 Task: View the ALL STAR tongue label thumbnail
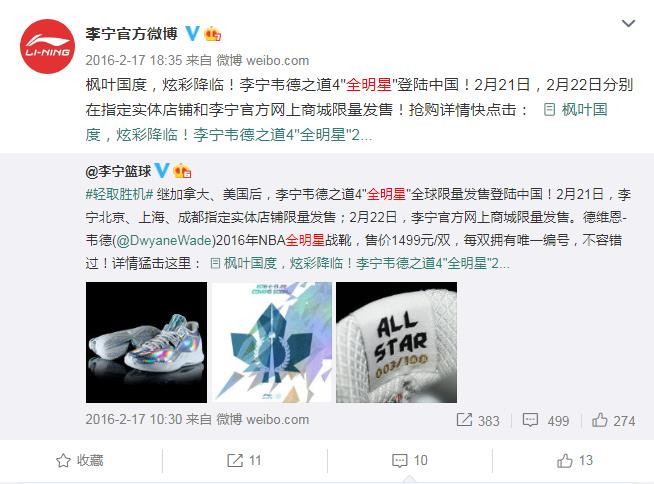pos(396,342)
